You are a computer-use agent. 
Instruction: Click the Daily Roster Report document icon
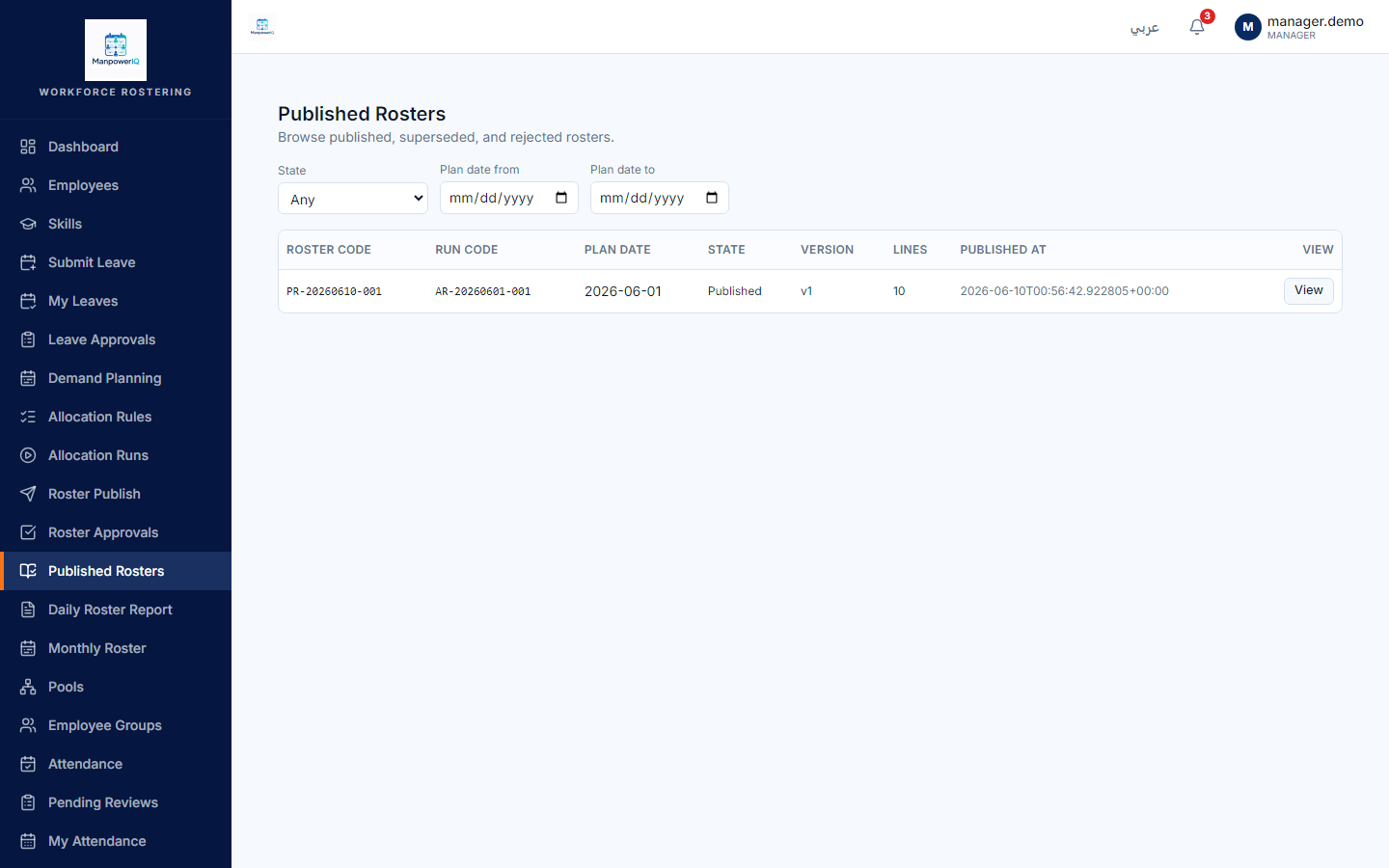(28, 610)
